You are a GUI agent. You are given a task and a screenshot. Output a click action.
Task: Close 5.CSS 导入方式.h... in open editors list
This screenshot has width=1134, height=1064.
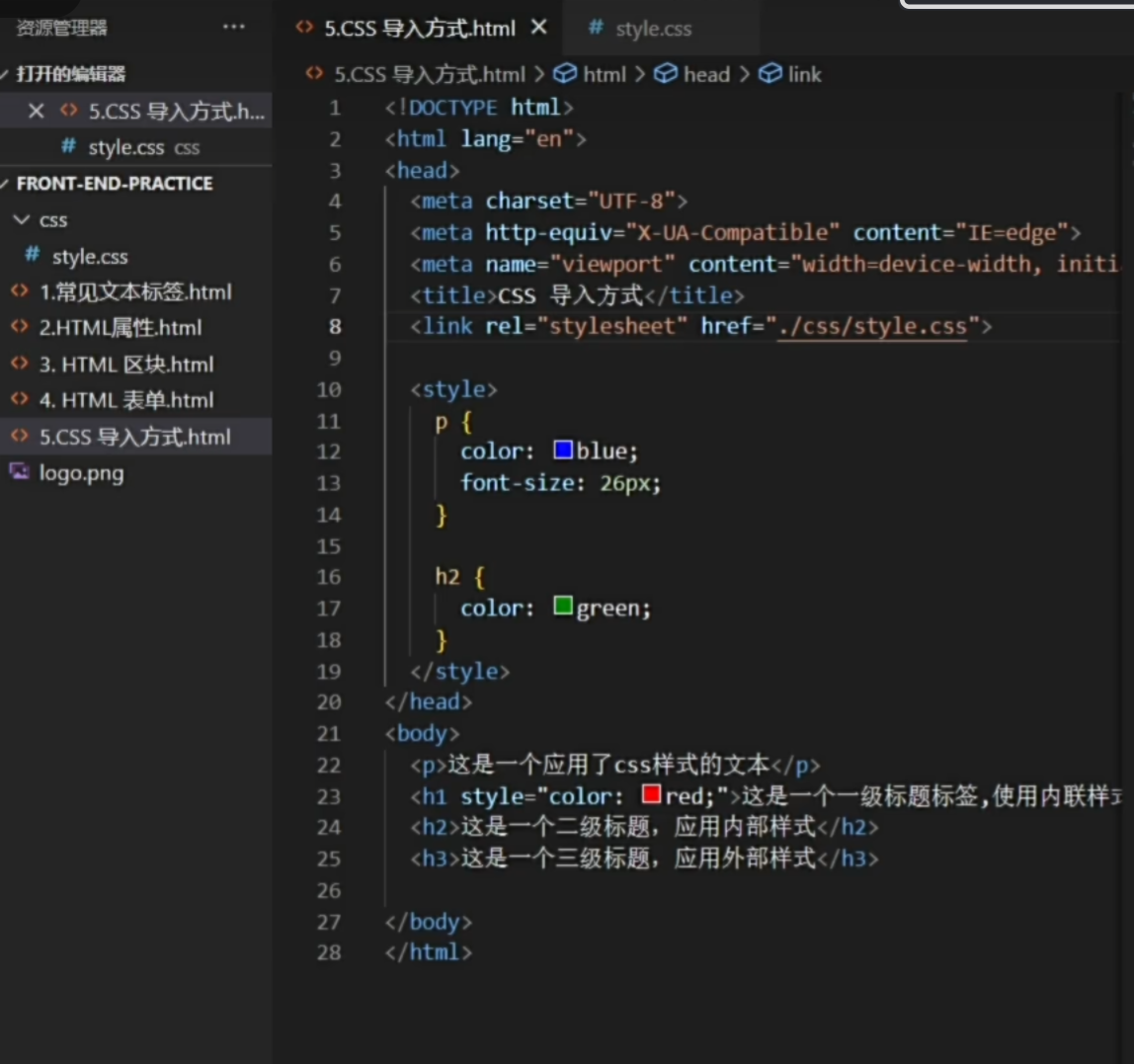tap(36, 111)
